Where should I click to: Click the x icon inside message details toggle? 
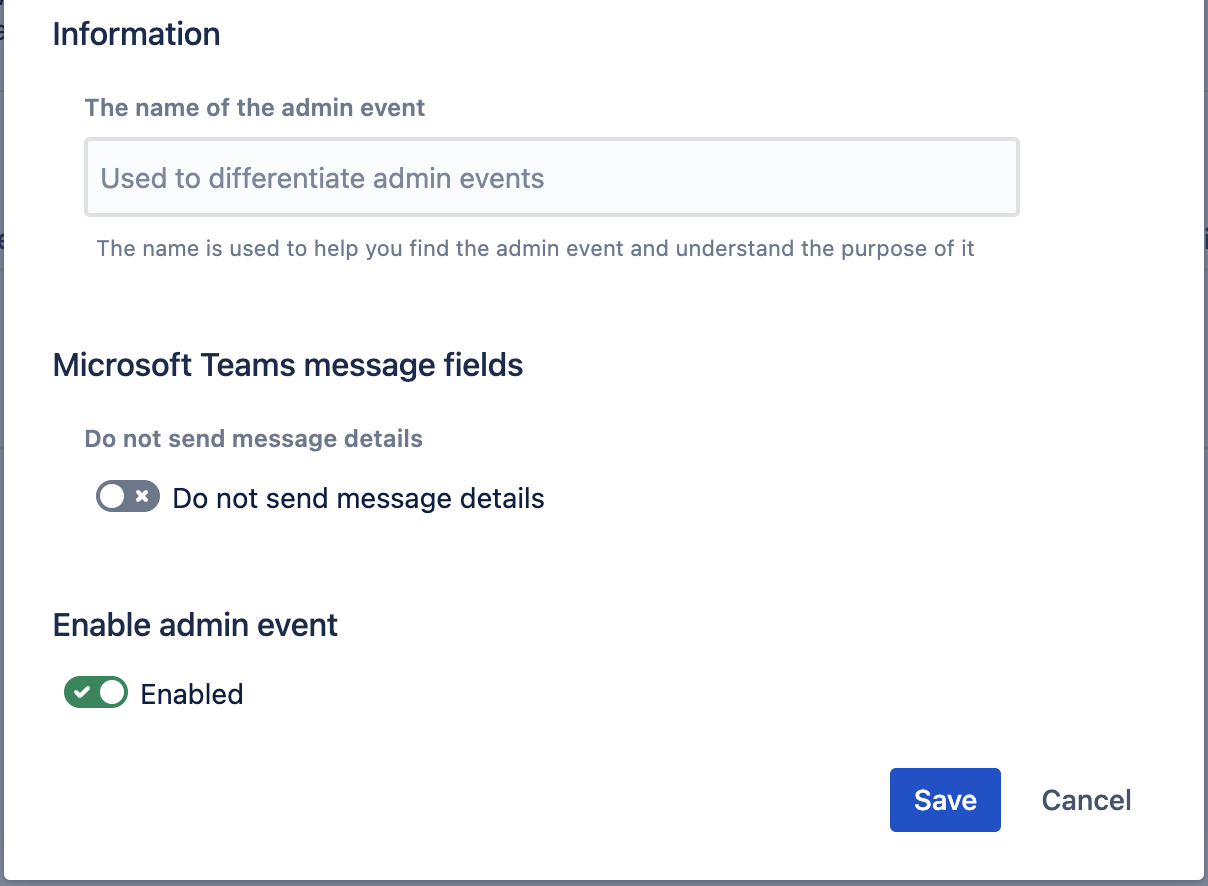coord(142,497)
